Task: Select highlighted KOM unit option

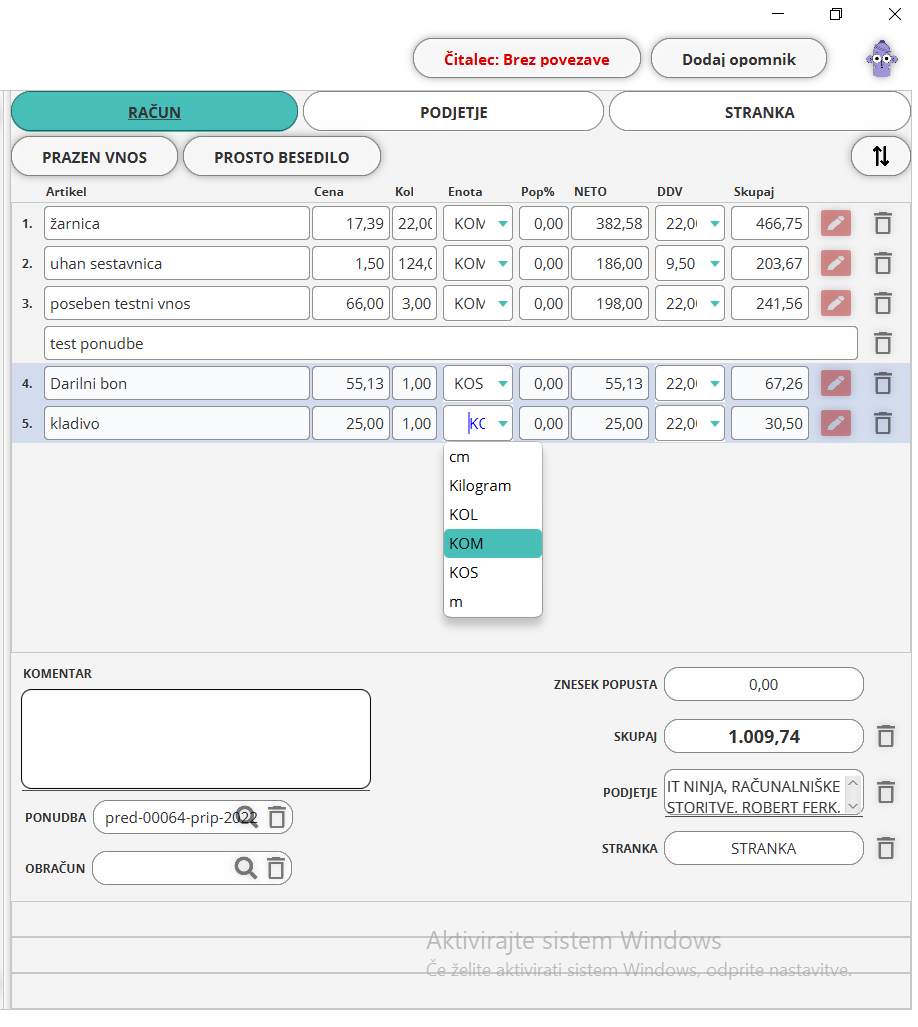Action: click(x=492, y=543)
